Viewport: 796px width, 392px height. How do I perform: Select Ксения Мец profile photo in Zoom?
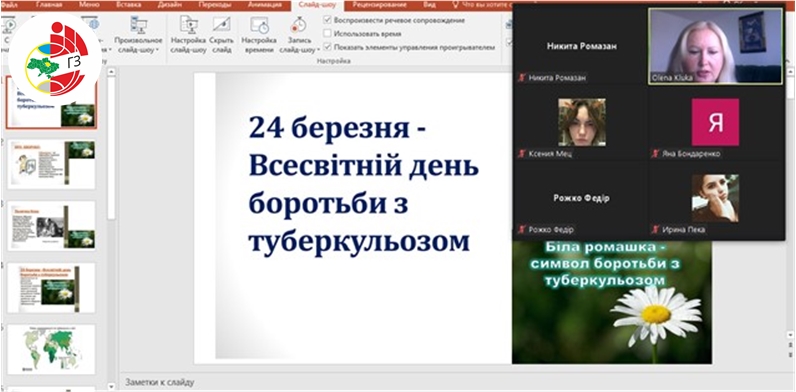(582, 122)
